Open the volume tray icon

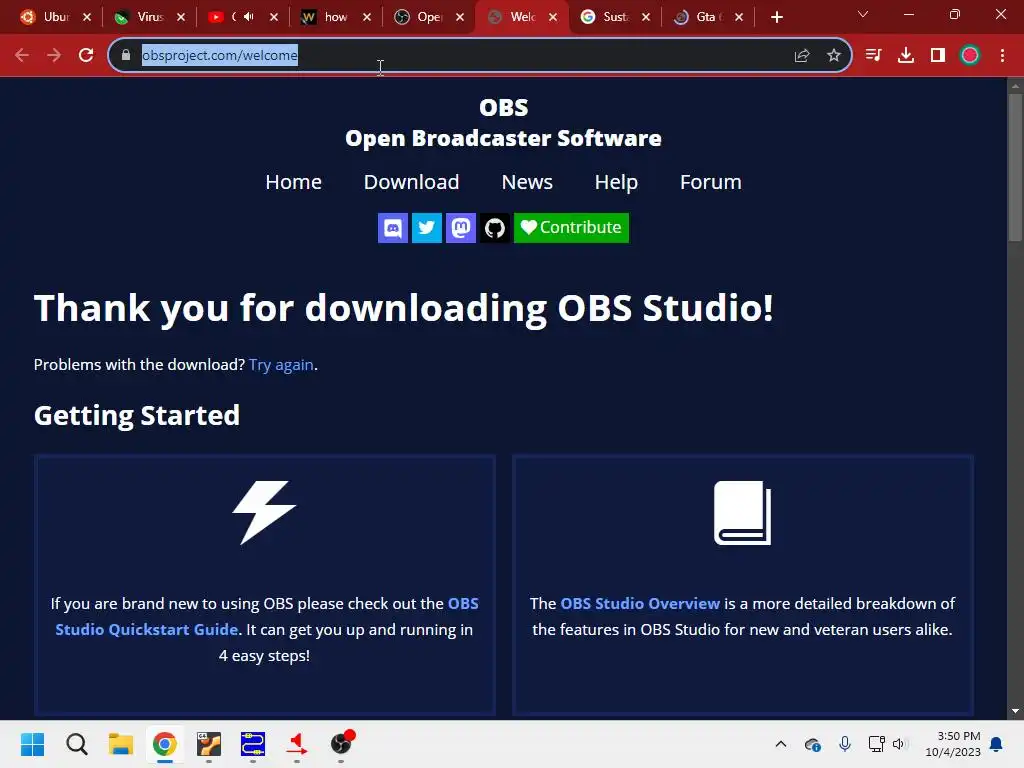899,744
